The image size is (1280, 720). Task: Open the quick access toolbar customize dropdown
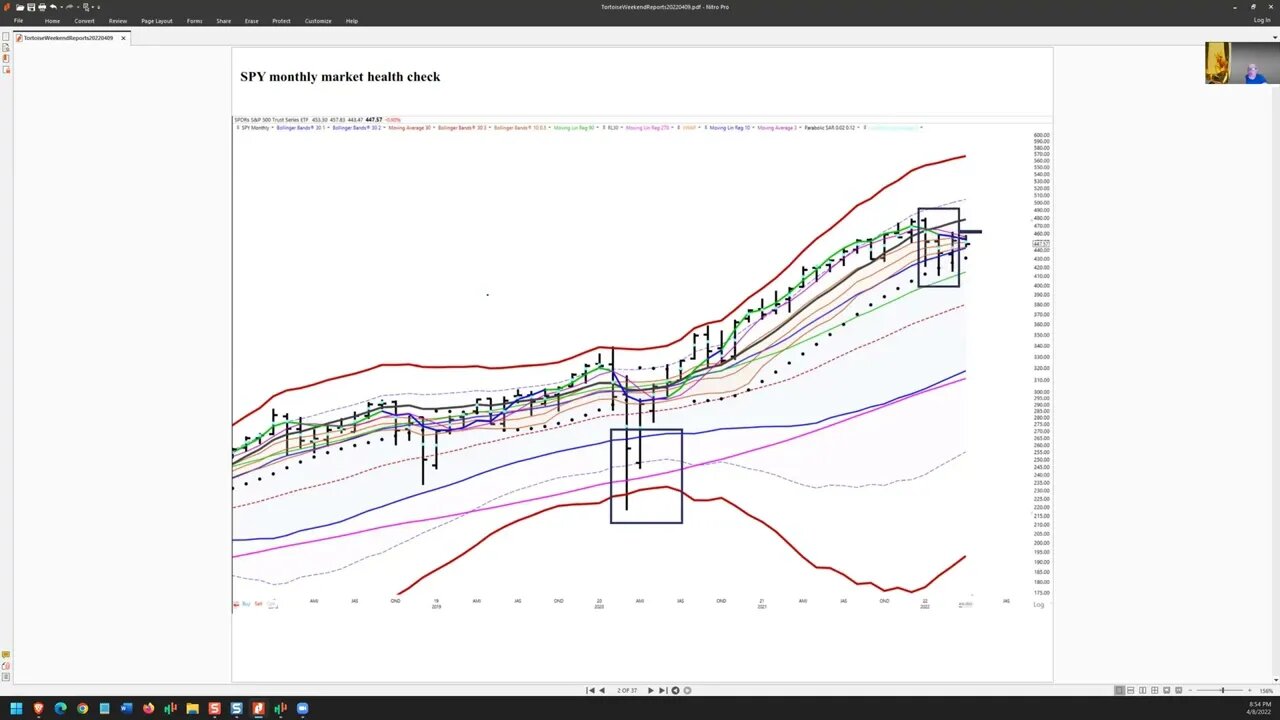98,7
